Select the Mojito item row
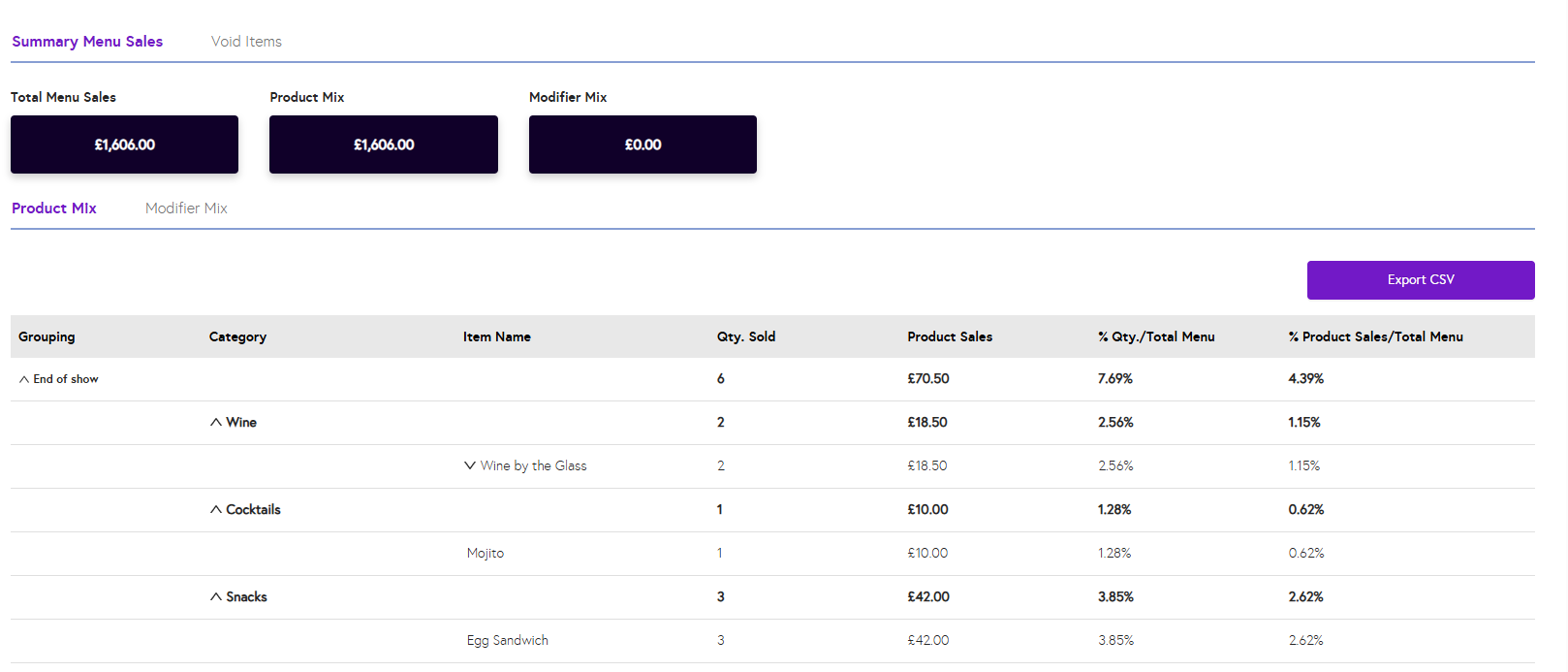This screenshot has width=1568, height=672. (486, 554)
